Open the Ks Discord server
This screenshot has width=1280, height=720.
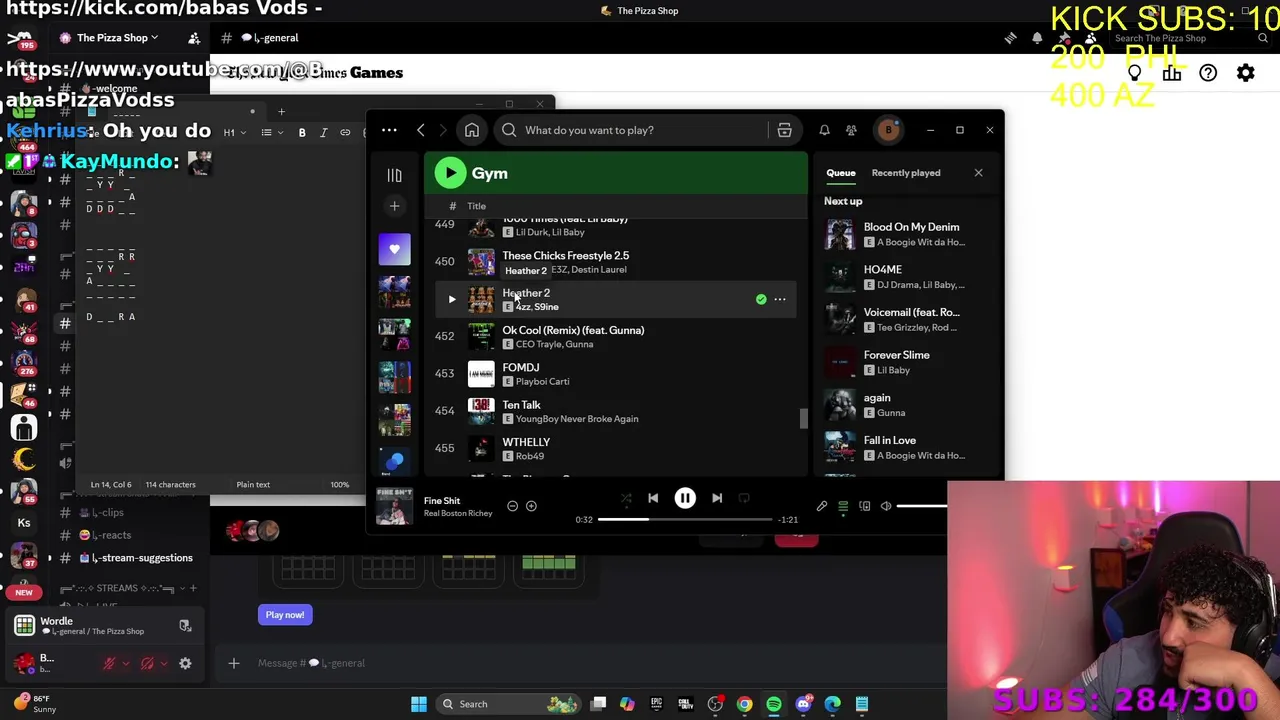24,522
